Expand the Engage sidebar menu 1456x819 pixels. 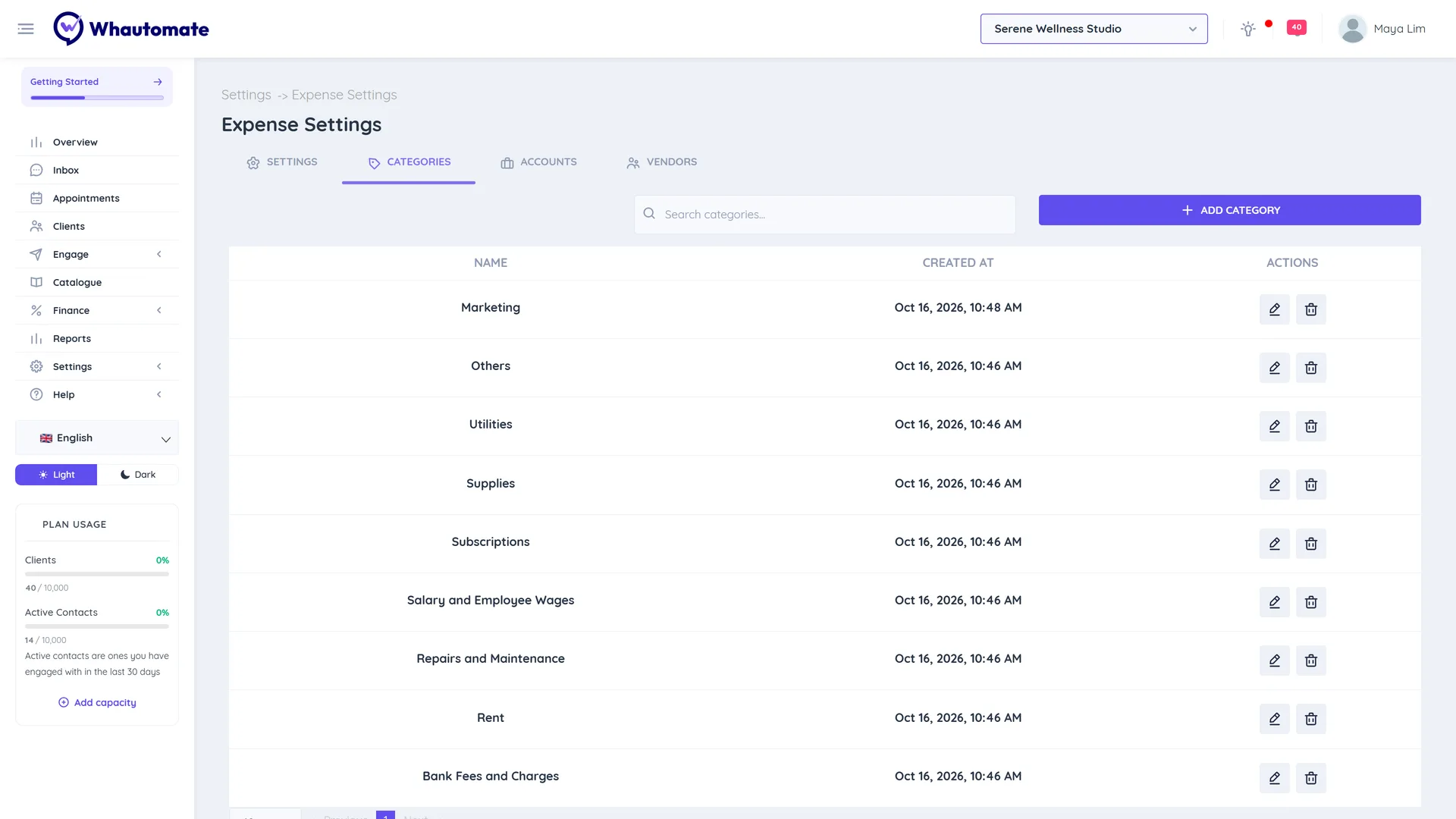(97, 254)
